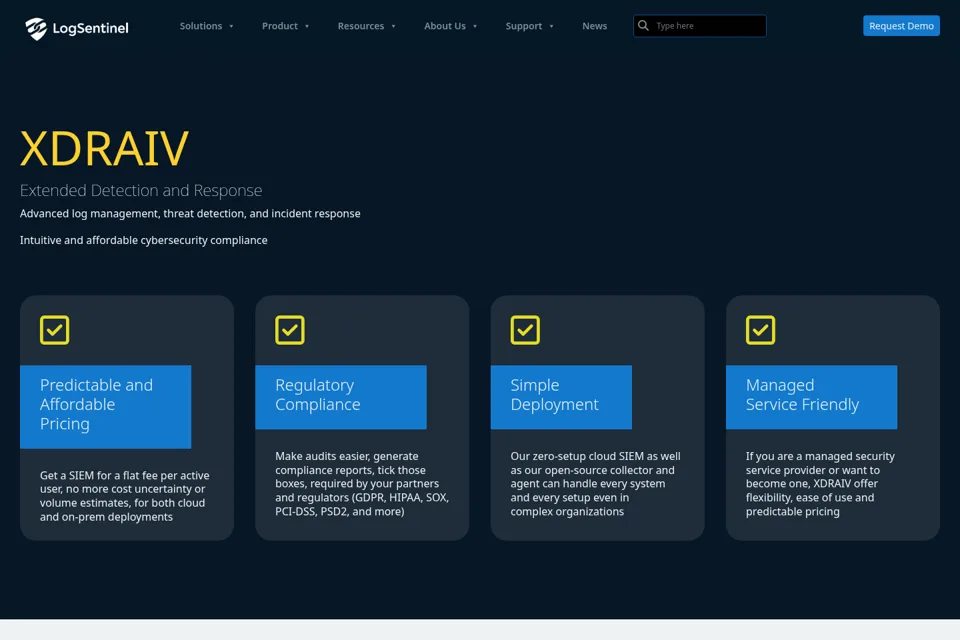This screenshot has height=640, width=960.
Task: Go to the News page
Action: tap(594, 26)
